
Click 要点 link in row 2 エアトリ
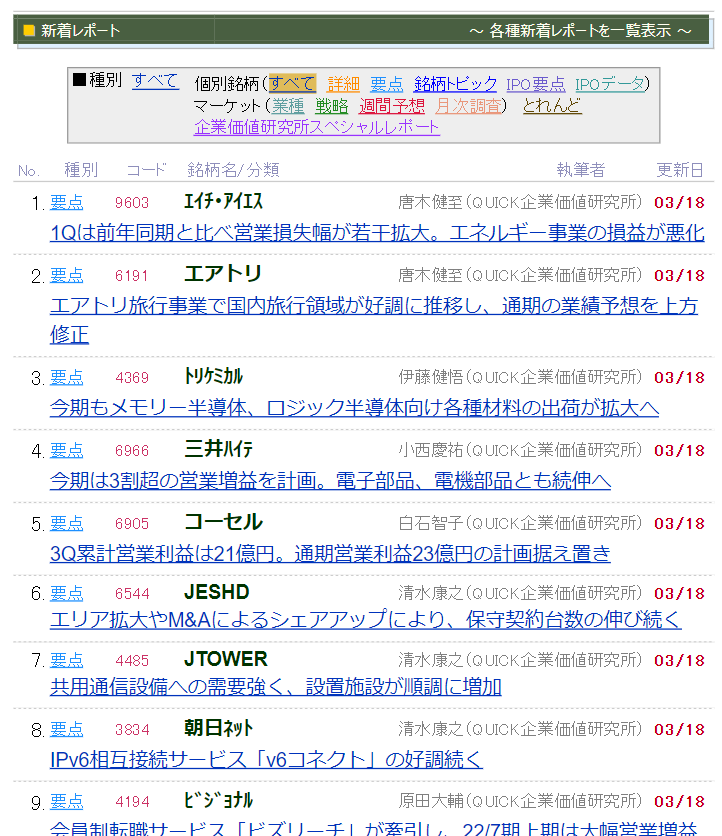(x=67, y=276)
